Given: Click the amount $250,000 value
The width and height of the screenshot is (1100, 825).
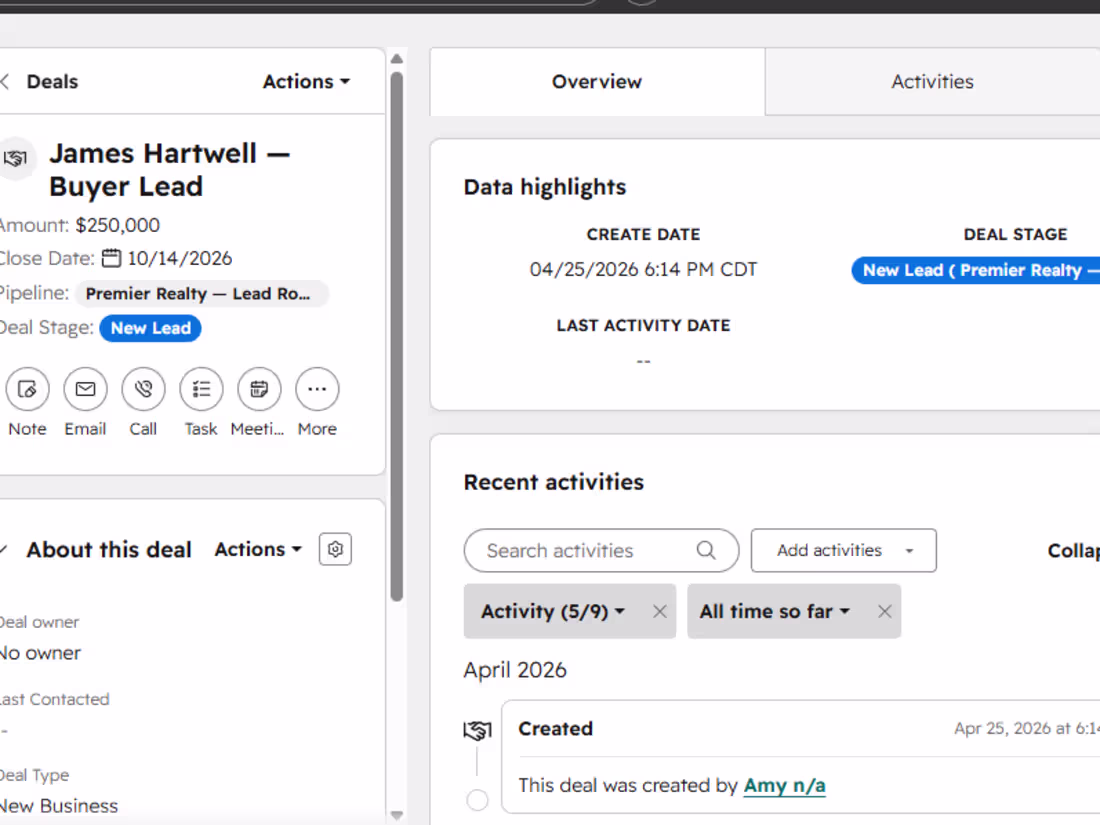Looking at the screenshot, I should [x=118, y=225].
